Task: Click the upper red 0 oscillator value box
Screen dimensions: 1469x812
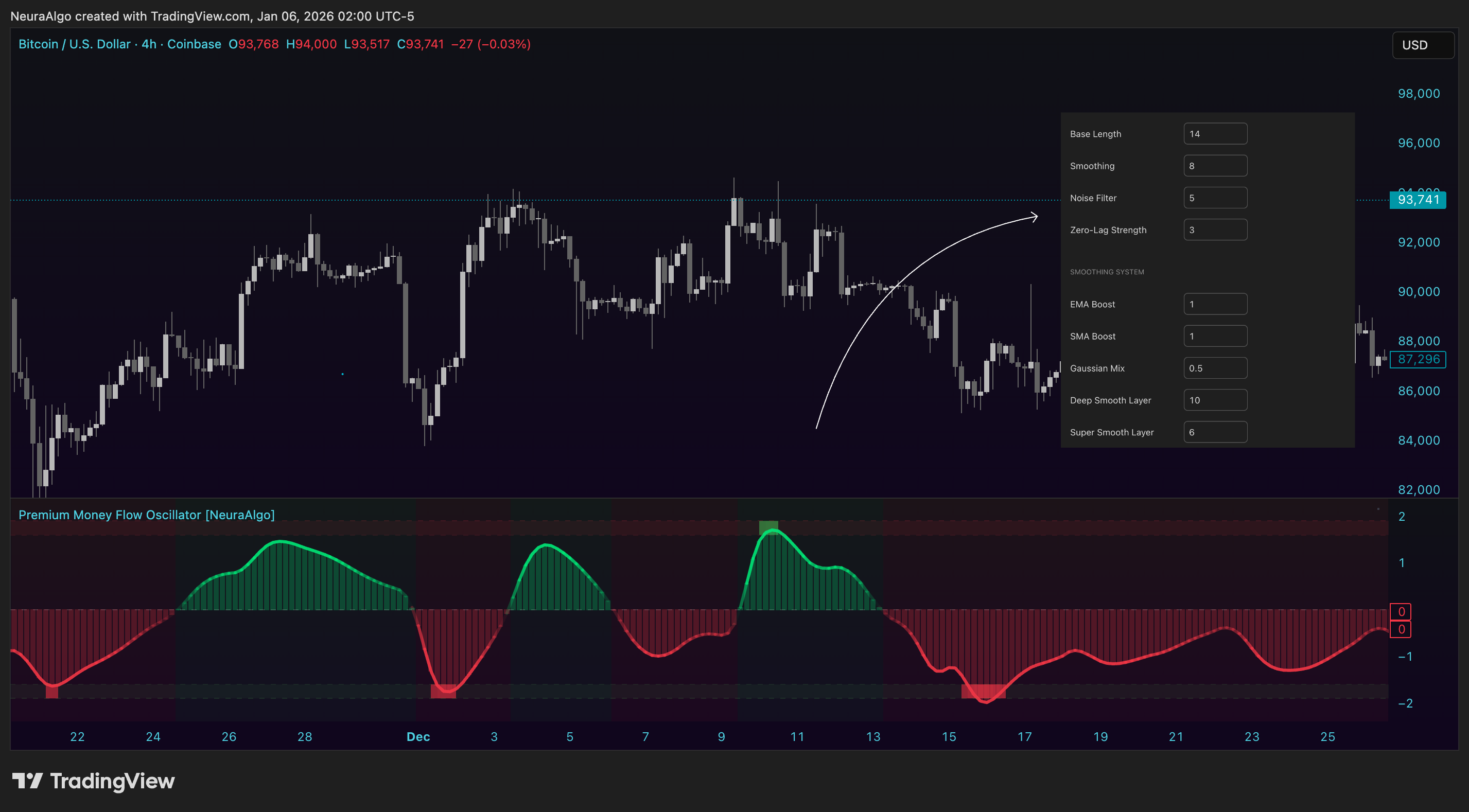Action: tap(1401, 611)
